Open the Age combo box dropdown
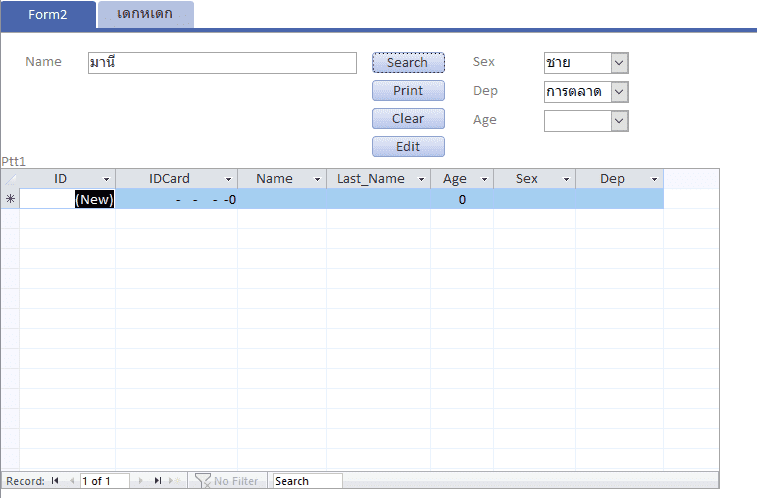 pos(619,121)
